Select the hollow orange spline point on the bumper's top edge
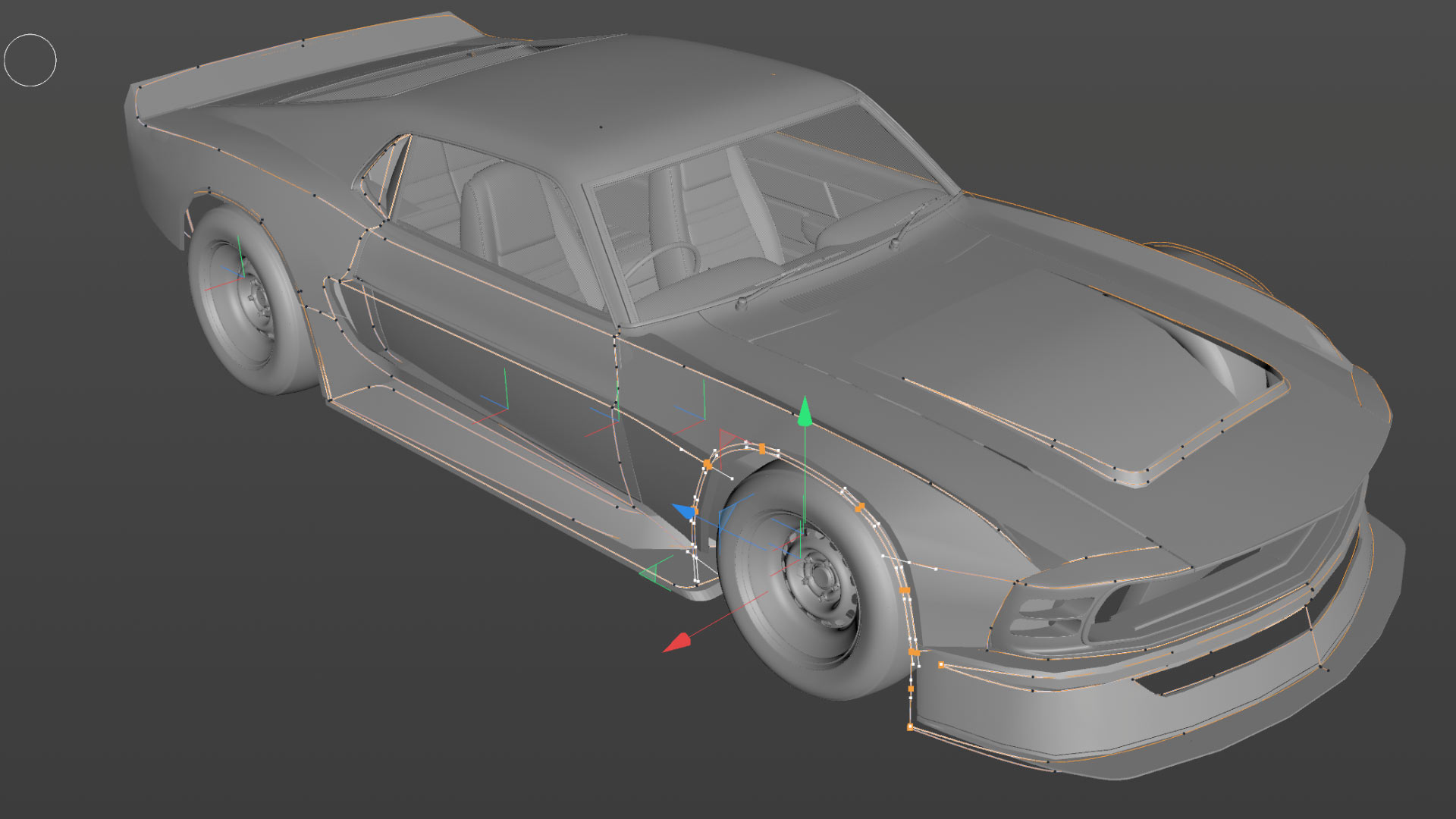1456x819 pixels. pyautogui.click(x=941, y=665)
